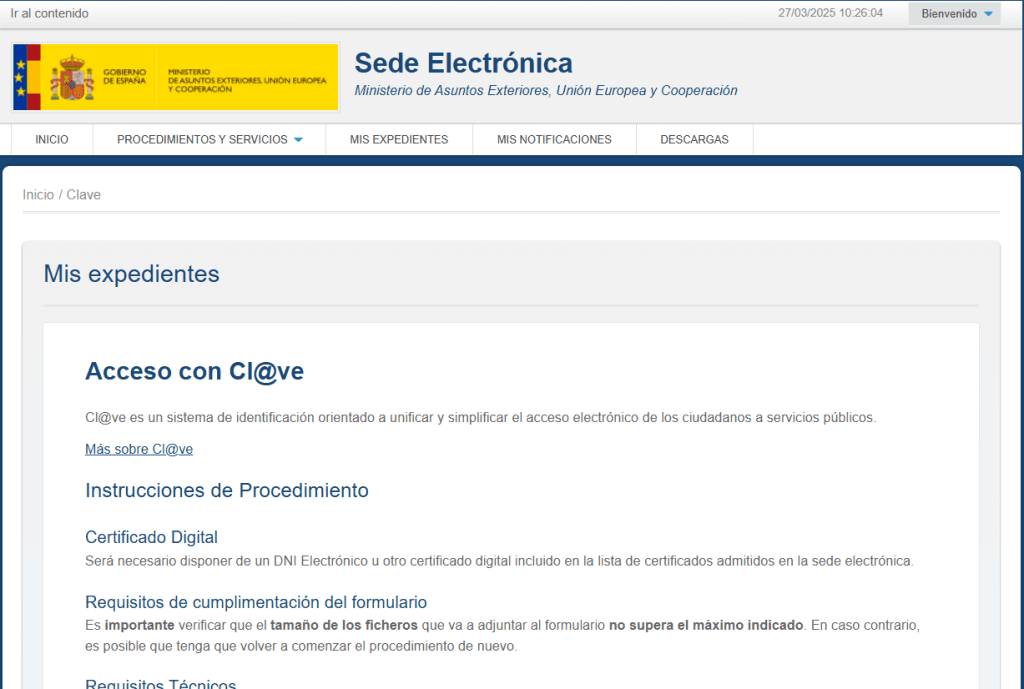Click the Spanish coat of arms logo
Viewport: 1024px width, 689px height.
click(72, 77)
